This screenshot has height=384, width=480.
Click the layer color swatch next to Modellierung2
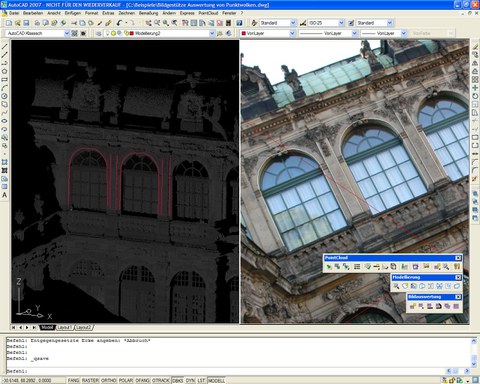[132, 33]
